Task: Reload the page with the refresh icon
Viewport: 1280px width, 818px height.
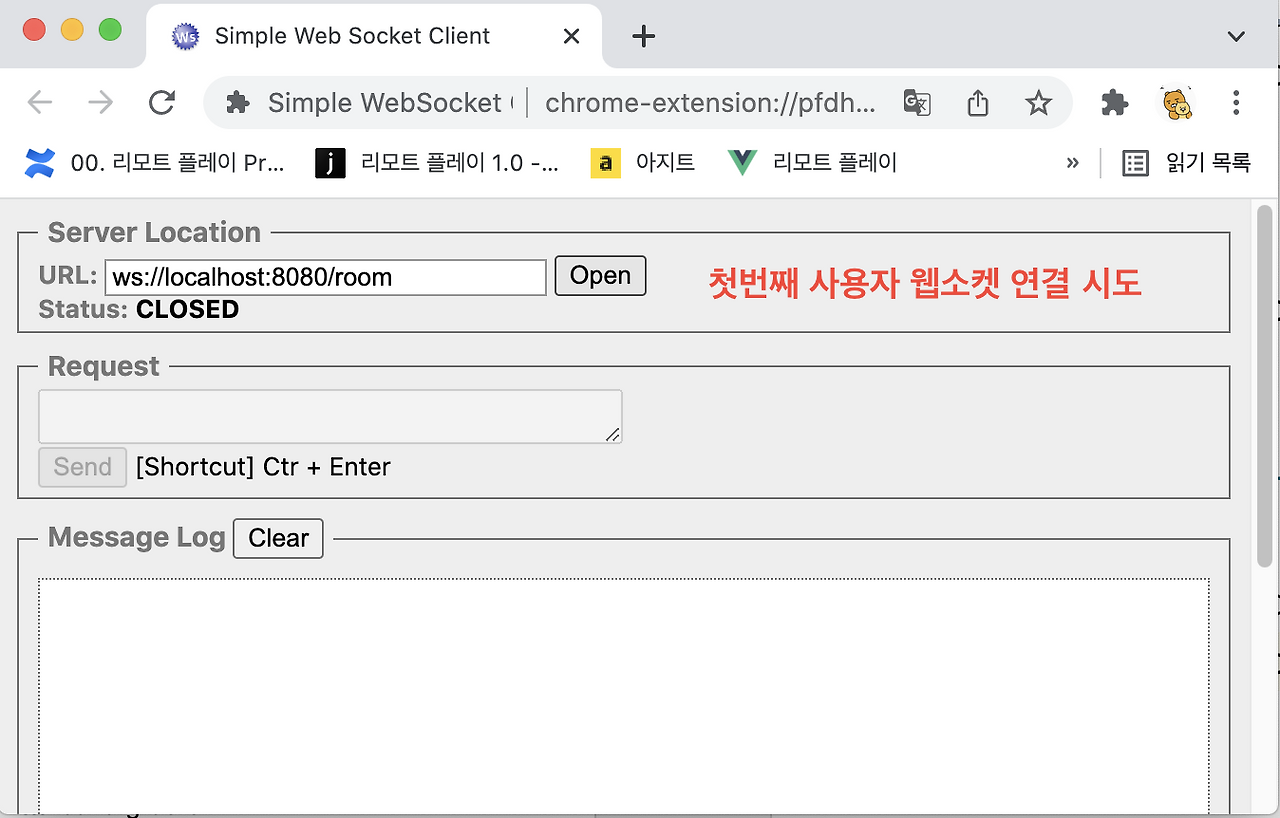Action: coord(162,102)
